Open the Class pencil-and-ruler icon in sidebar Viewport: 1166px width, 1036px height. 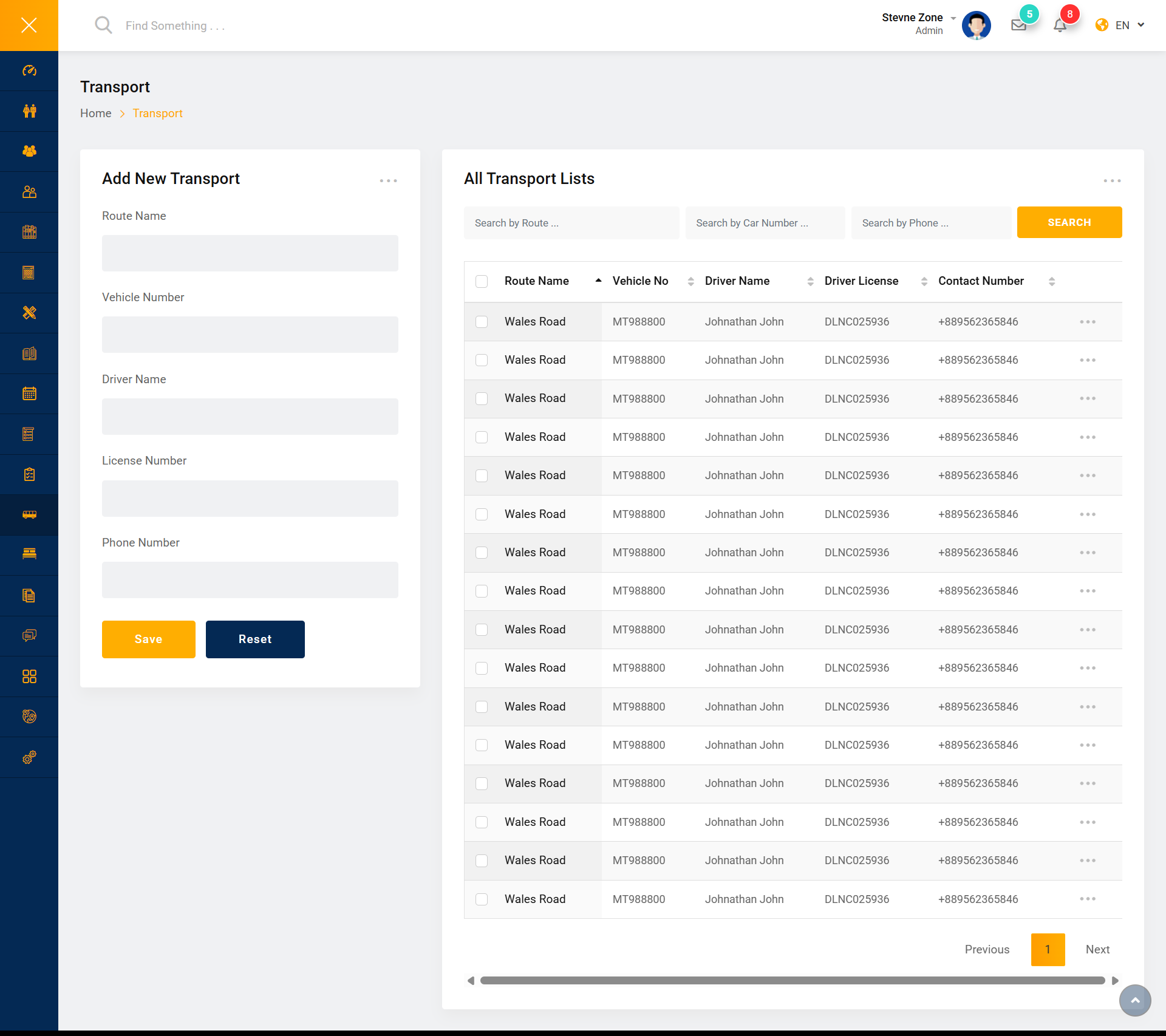pyautogui.click(x=29, y=313)
